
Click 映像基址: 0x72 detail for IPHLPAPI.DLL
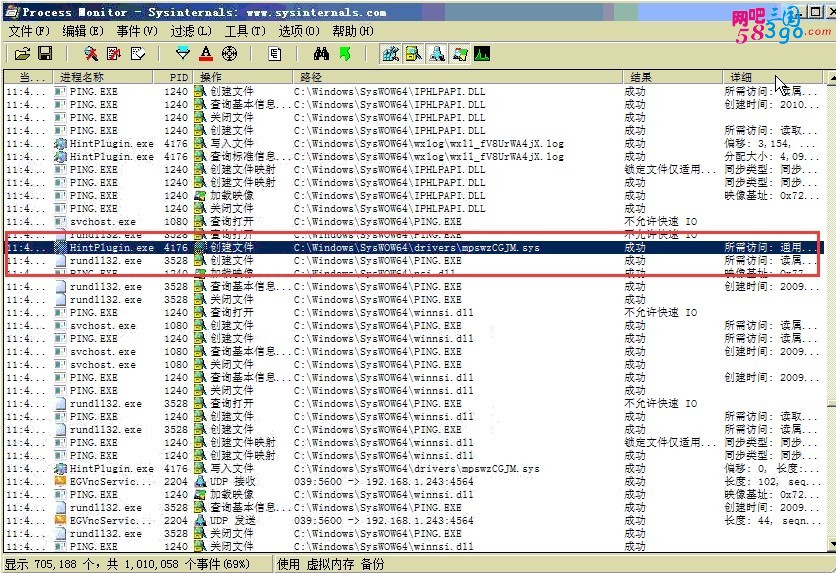(x=770, y=195)
